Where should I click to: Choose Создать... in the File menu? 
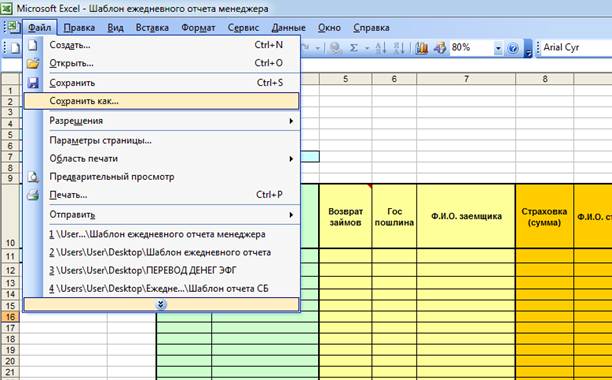(x=161, y=45)
